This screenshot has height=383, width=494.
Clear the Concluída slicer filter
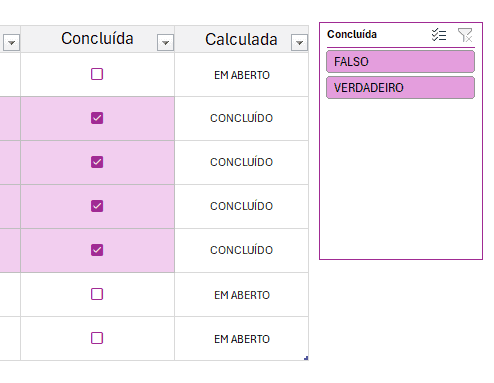tap(465, 35)
